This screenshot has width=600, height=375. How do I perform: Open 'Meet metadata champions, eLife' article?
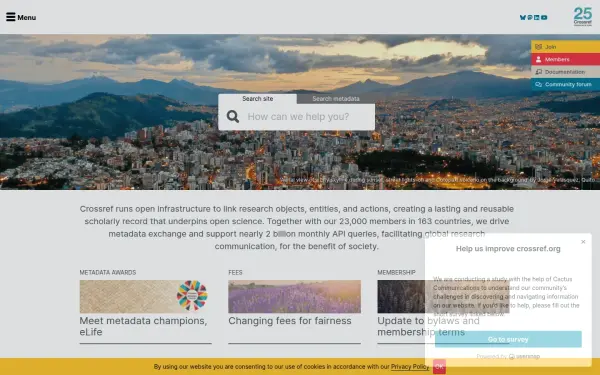point(143,326)
